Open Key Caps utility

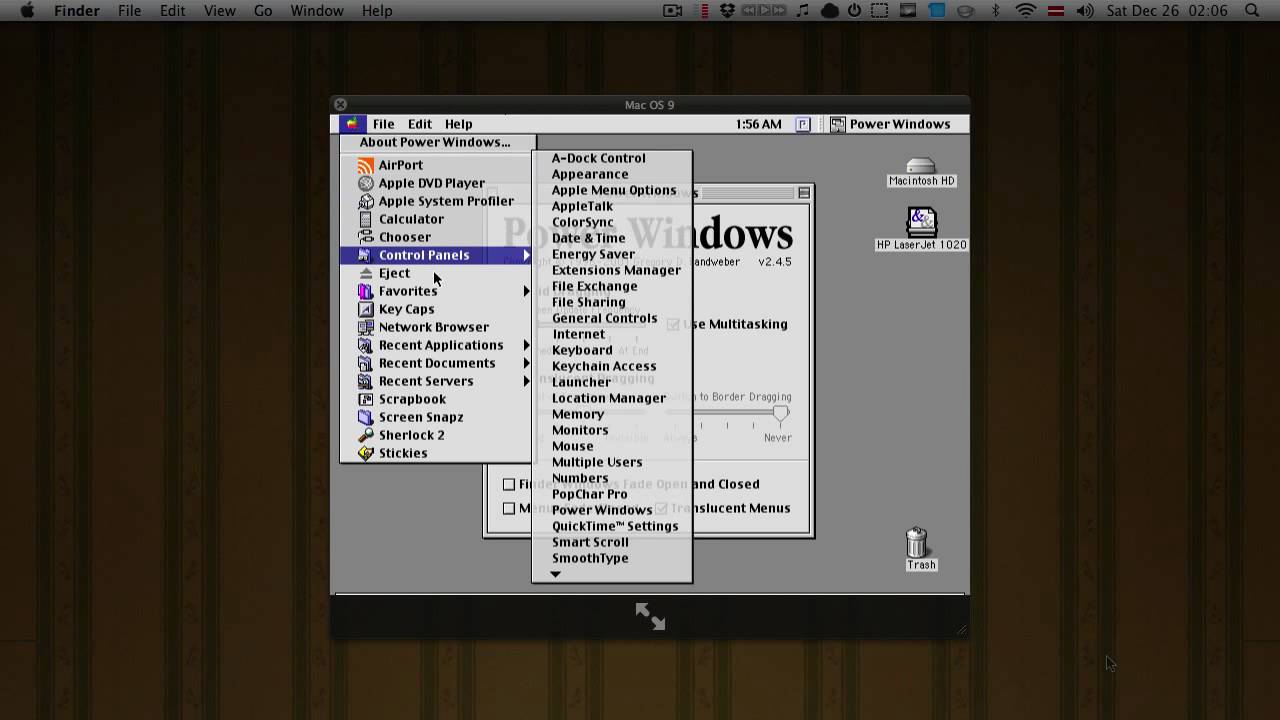click(436, 309)
